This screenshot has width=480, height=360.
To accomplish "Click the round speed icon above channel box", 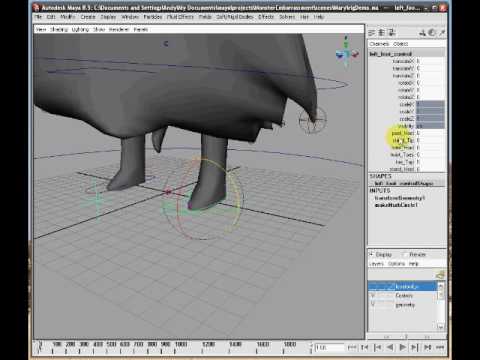I will [x=432, y=32].
